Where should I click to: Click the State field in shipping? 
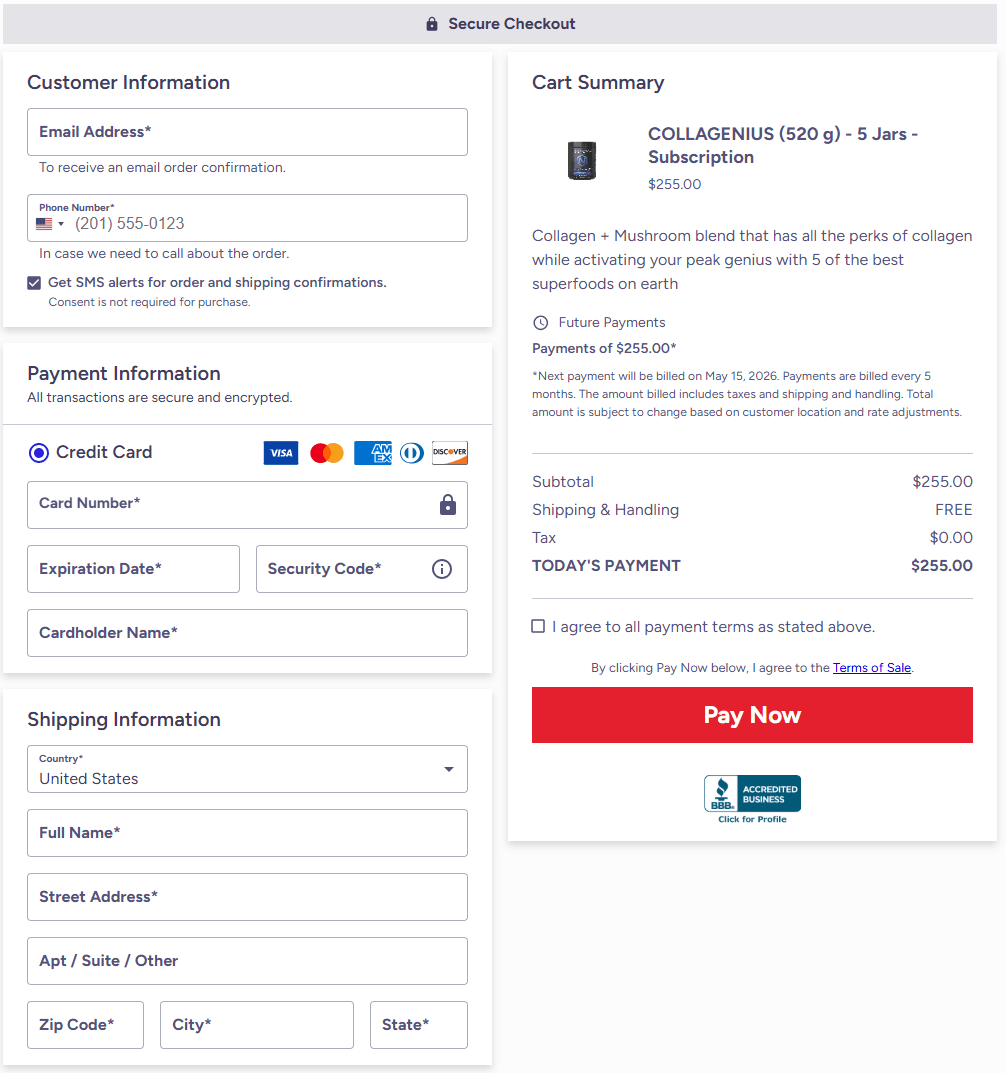point(418,1025)
